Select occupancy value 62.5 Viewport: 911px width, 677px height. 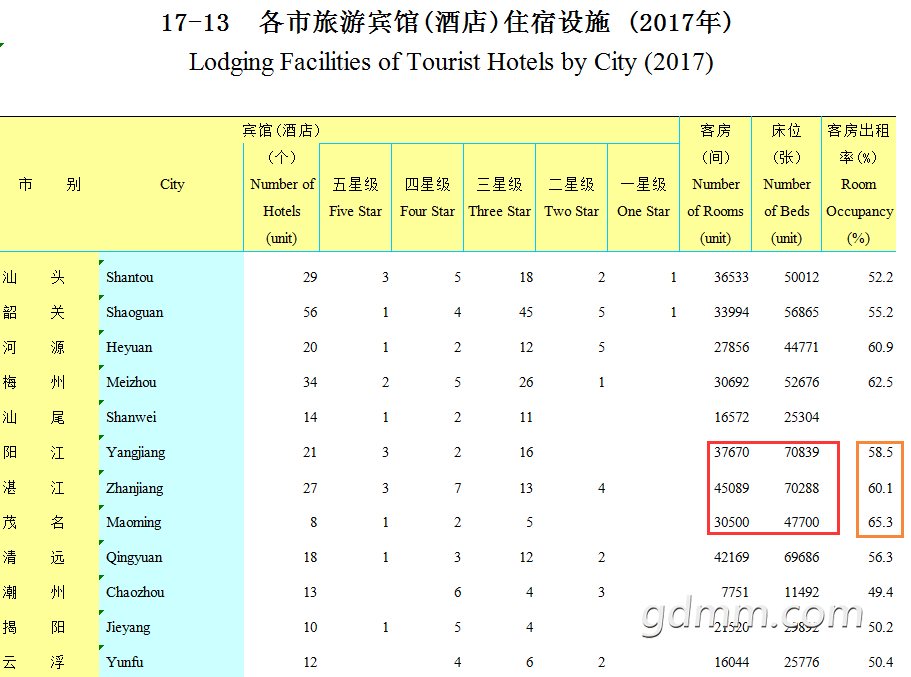880,382
